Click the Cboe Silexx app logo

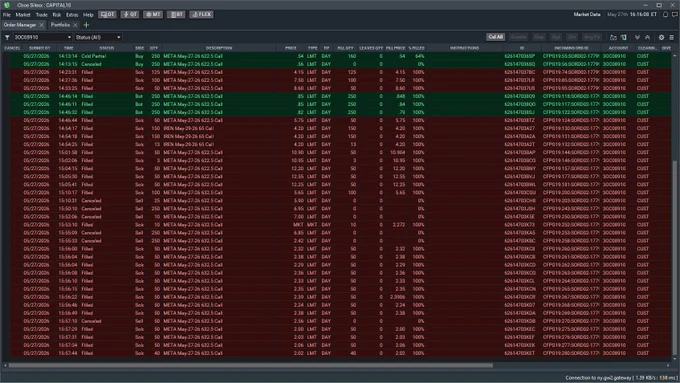pyautogui.click(x=7, y=5)
